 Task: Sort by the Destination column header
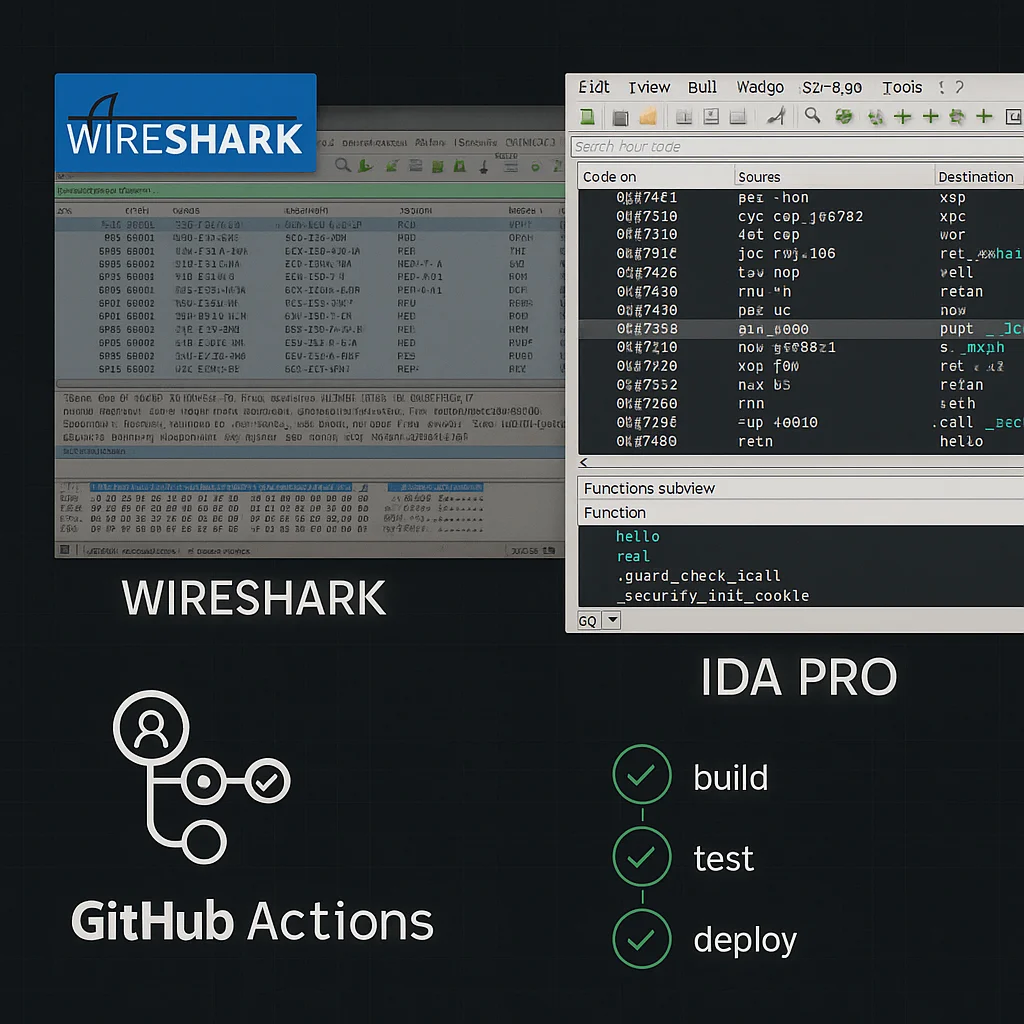(x=979, y=176)
